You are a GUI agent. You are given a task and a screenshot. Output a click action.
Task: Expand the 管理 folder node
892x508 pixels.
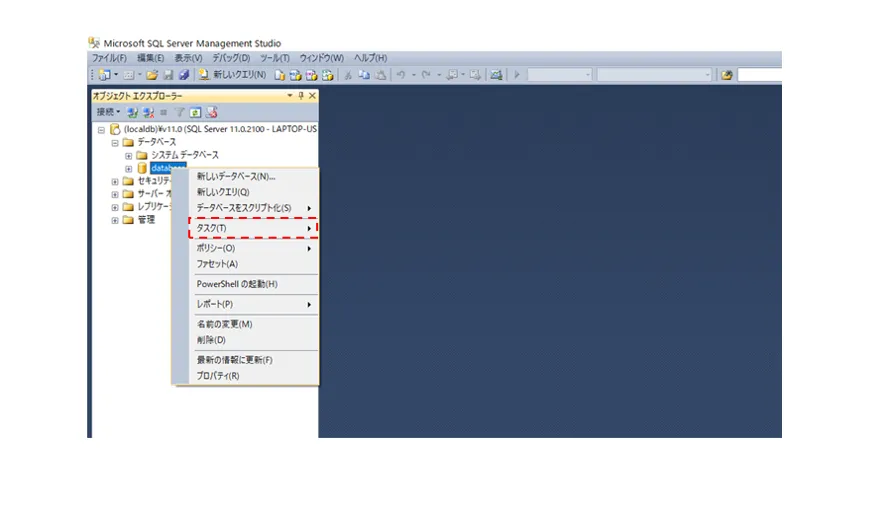[115, 220]
